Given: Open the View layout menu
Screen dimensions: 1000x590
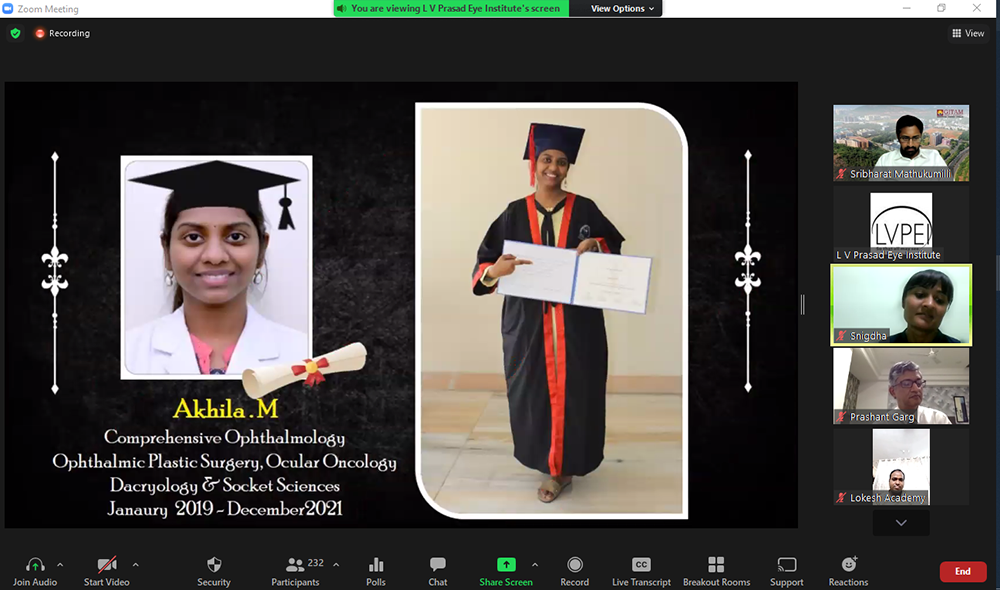Looking at the screenshot, I should pyautogui.click(x=968, y=33).
